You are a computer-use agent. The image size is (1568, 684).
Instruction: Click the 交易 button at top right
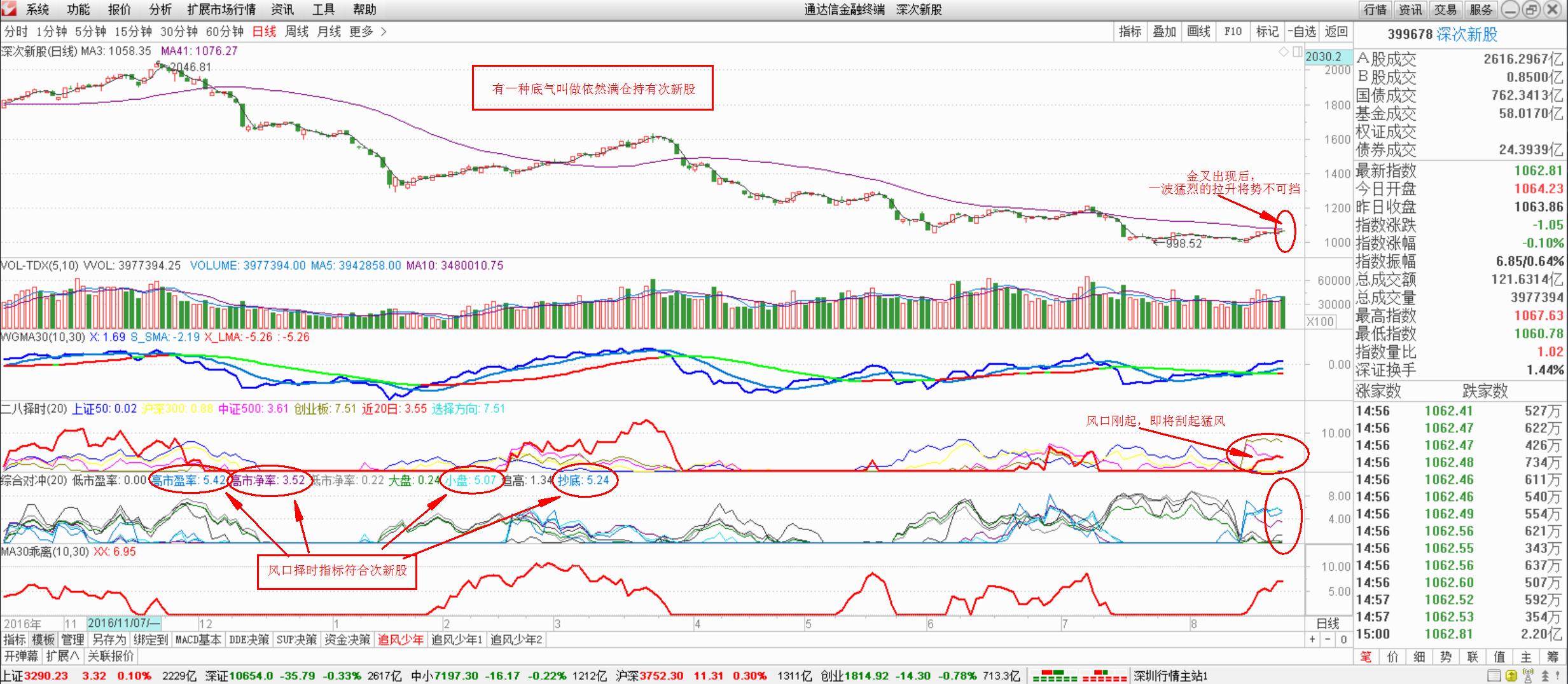pyautogui.click(x=1445, y=10)
